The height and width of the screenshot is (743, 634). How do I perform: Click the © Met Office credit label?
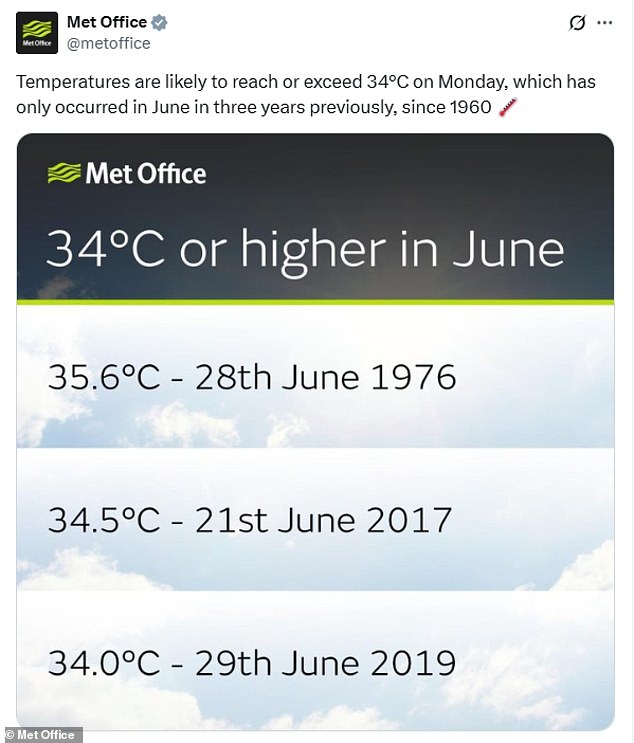[x=41, y=735]
